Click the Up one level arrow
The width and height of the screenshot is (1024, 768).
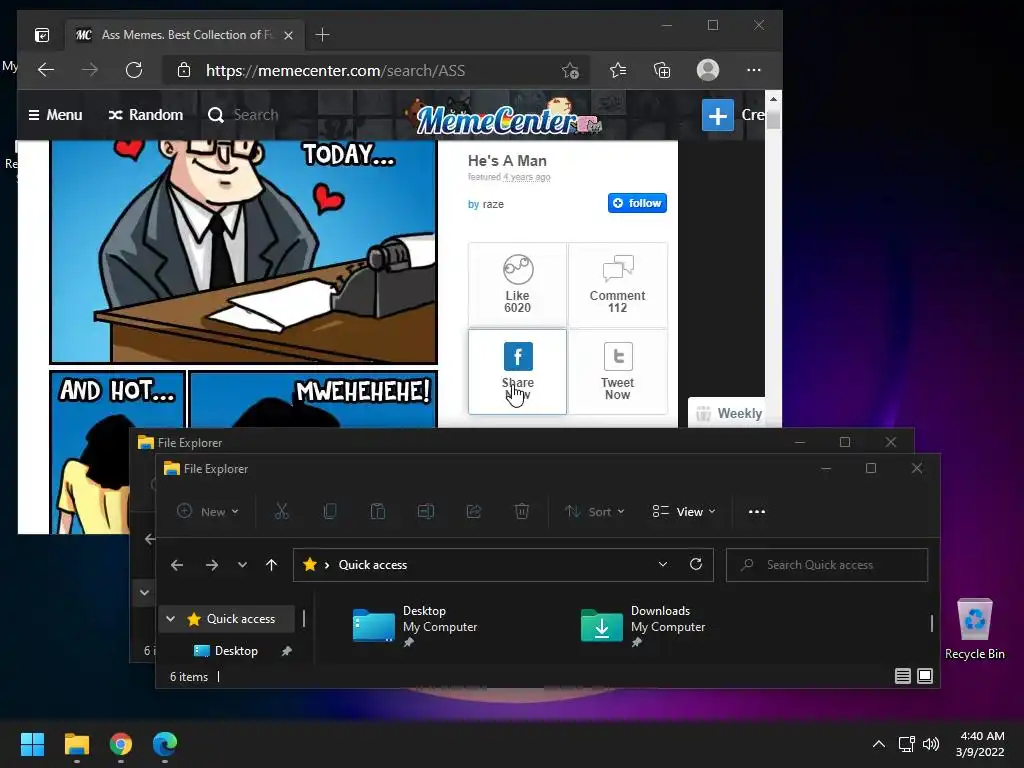point(272,565)
